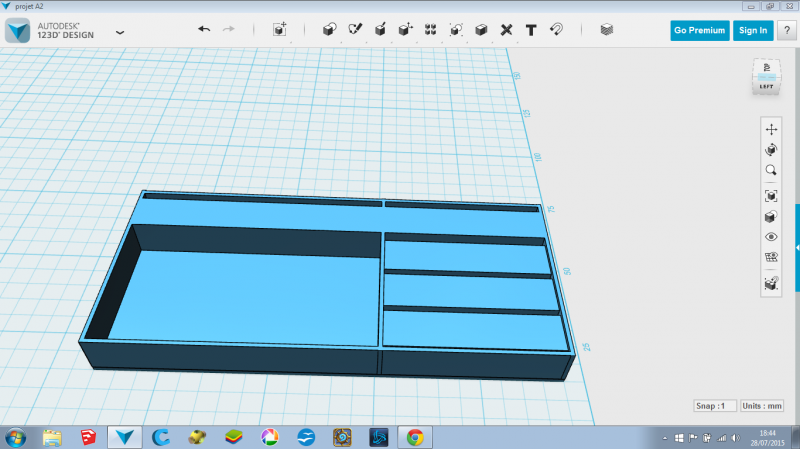Open the visual style cube options
Screen dimensions: 800x449
[x=771, y=216]
